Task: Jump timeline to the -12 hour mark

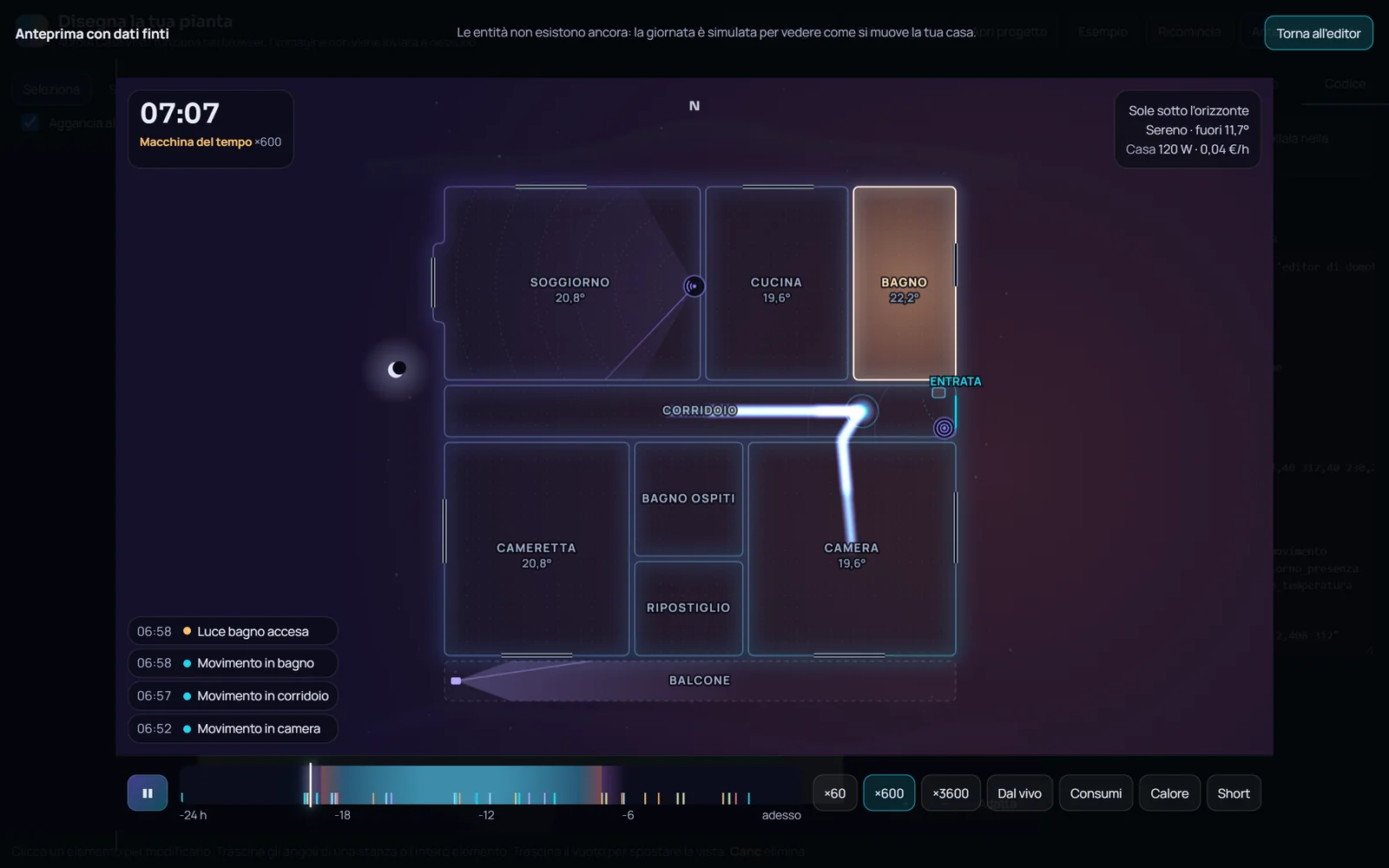Action: (x=486, y=815)
